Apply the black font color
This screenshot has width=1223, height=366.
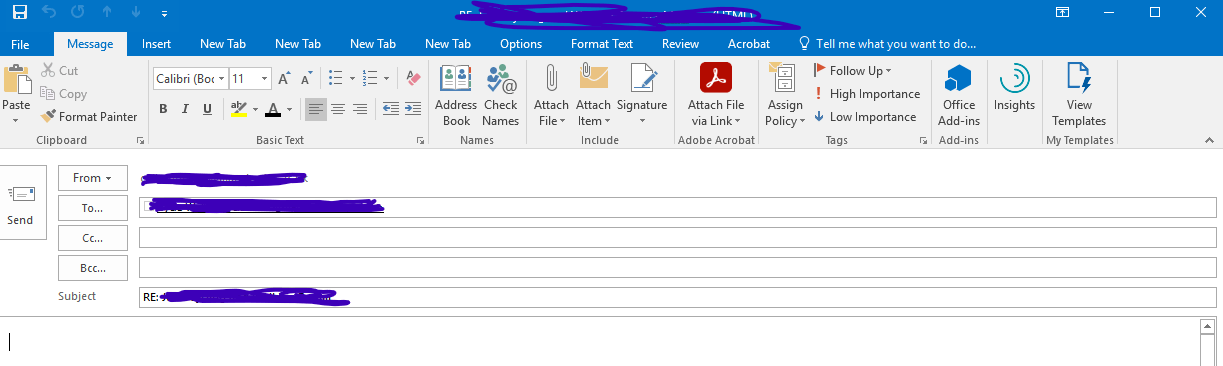pyautogui.click(x=273, y=109)
